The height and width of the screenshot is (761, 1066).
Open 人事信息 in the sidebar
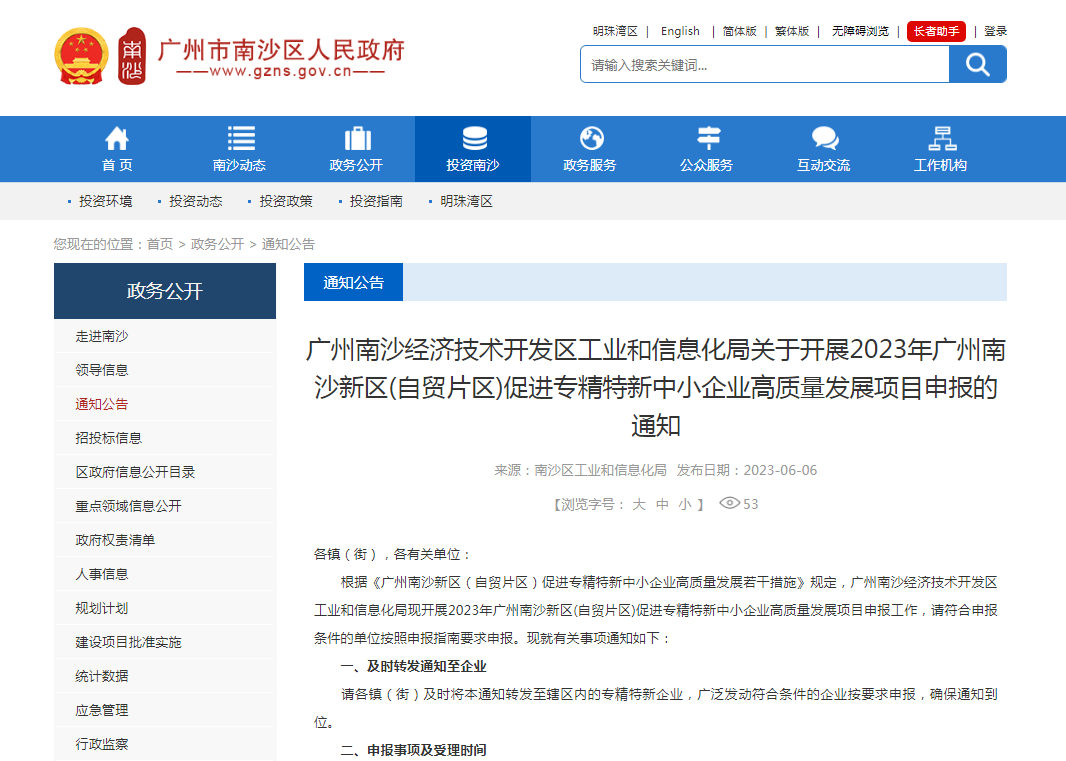tap(102, 574)
